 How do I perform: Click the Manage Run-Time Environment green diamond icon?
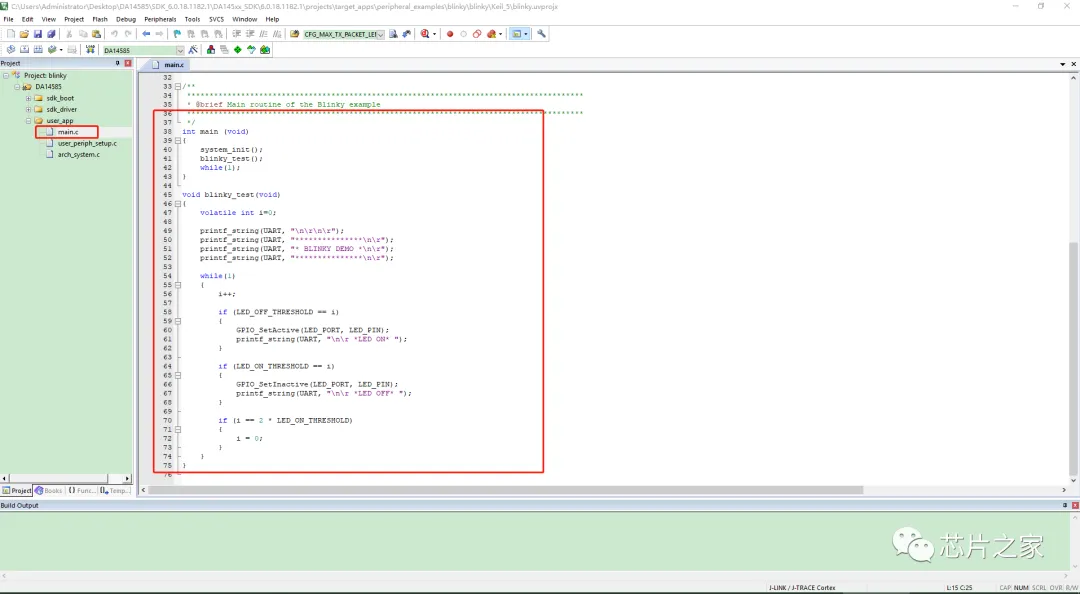(x=238, y=50)
